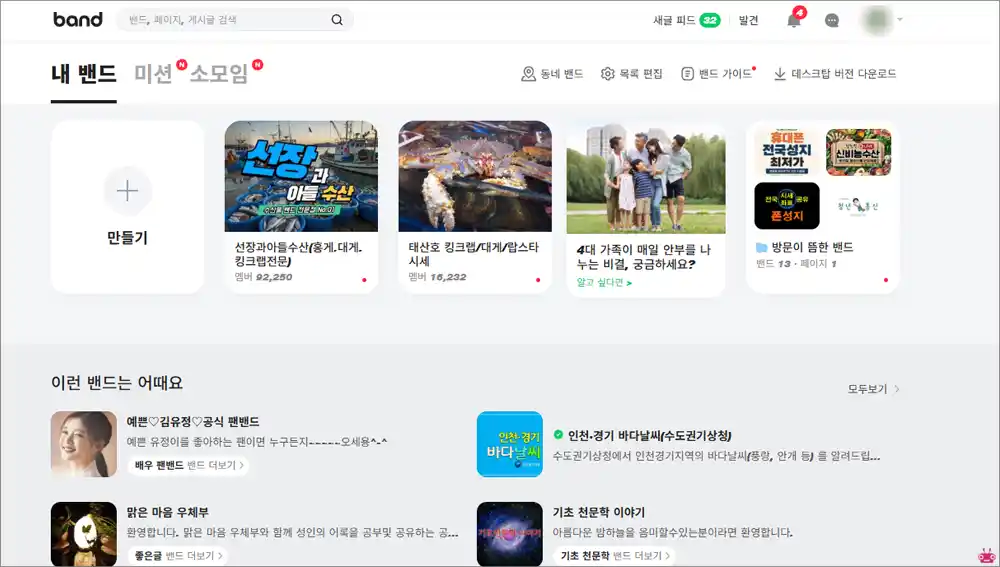The image size is (1000, 567).
Task: Click the 밴드 가이드 document icon
Action: pos(687,74)
